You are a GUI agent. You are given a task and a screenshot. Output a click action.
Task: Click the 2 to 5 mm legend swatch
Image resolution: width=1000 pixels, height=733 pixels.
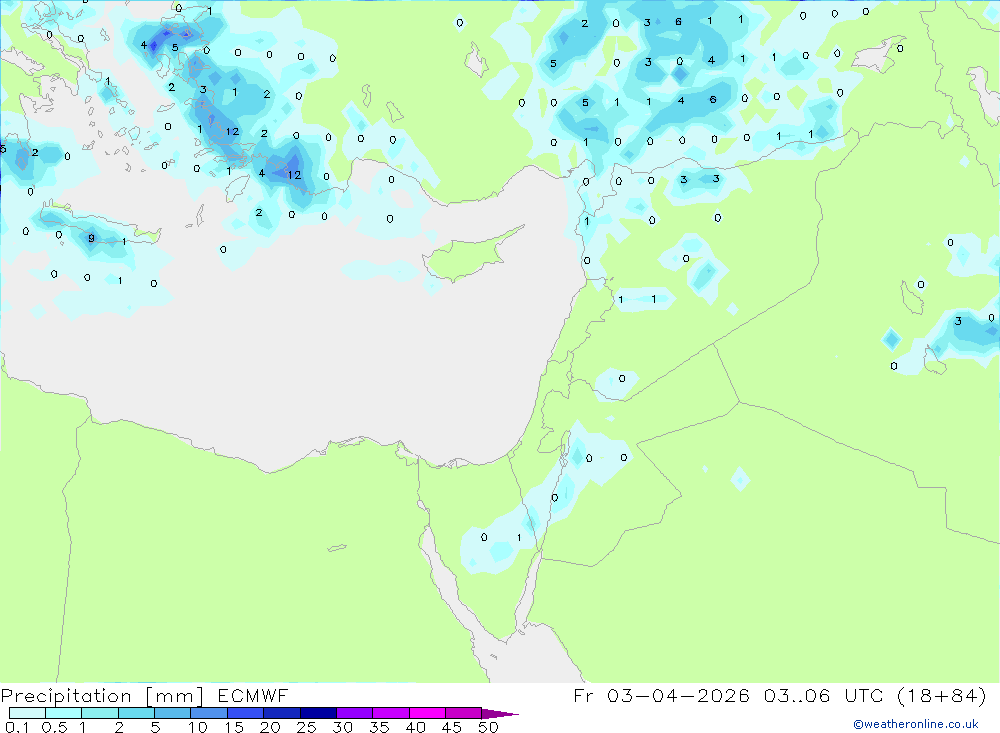[x=136, y=713]
